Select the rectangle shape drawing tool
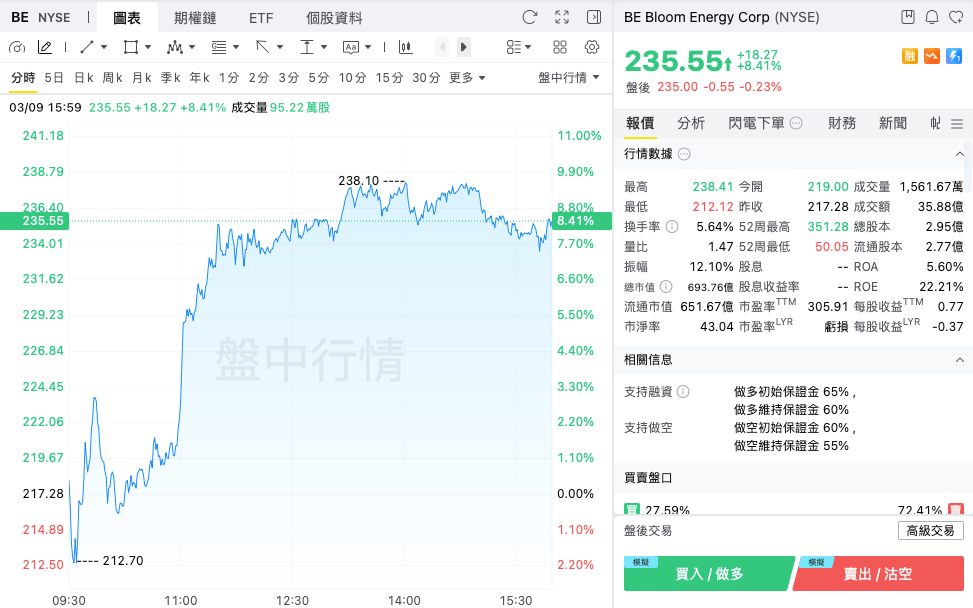The width and height of the screenshot is (973, 608). (130, 47)
